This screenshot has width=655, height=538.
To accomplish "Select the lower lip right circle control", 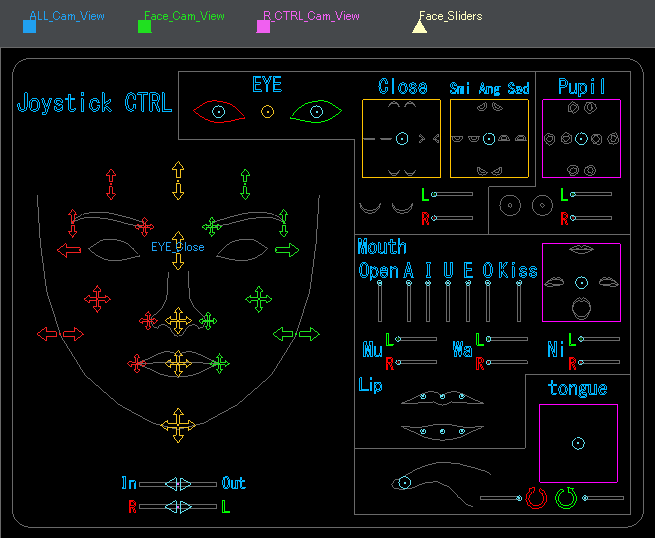I will (x=462, y=431).
